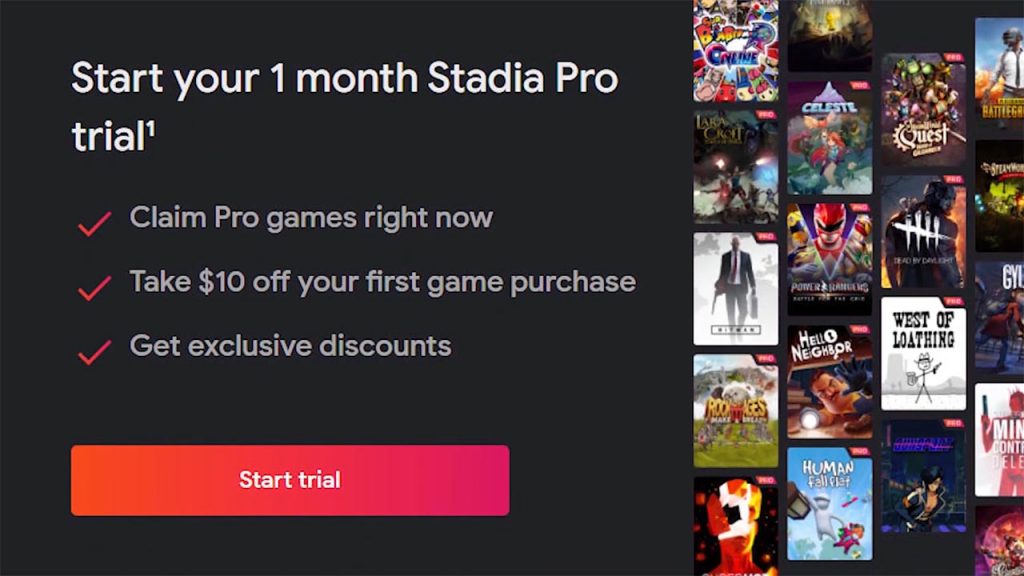Choose the Hello Neighbor game tile
Image resolution: width=1024 pixels, height=576 pixels.
(829, 381)
